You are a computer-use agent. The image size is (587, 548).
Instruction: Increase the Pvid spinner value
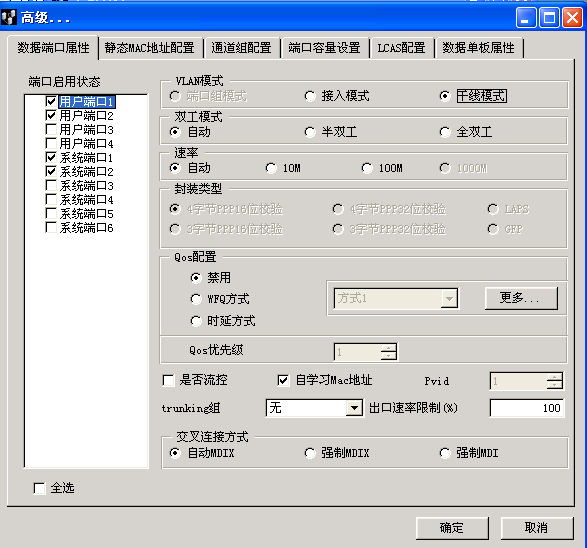click(x=554, y=377)
